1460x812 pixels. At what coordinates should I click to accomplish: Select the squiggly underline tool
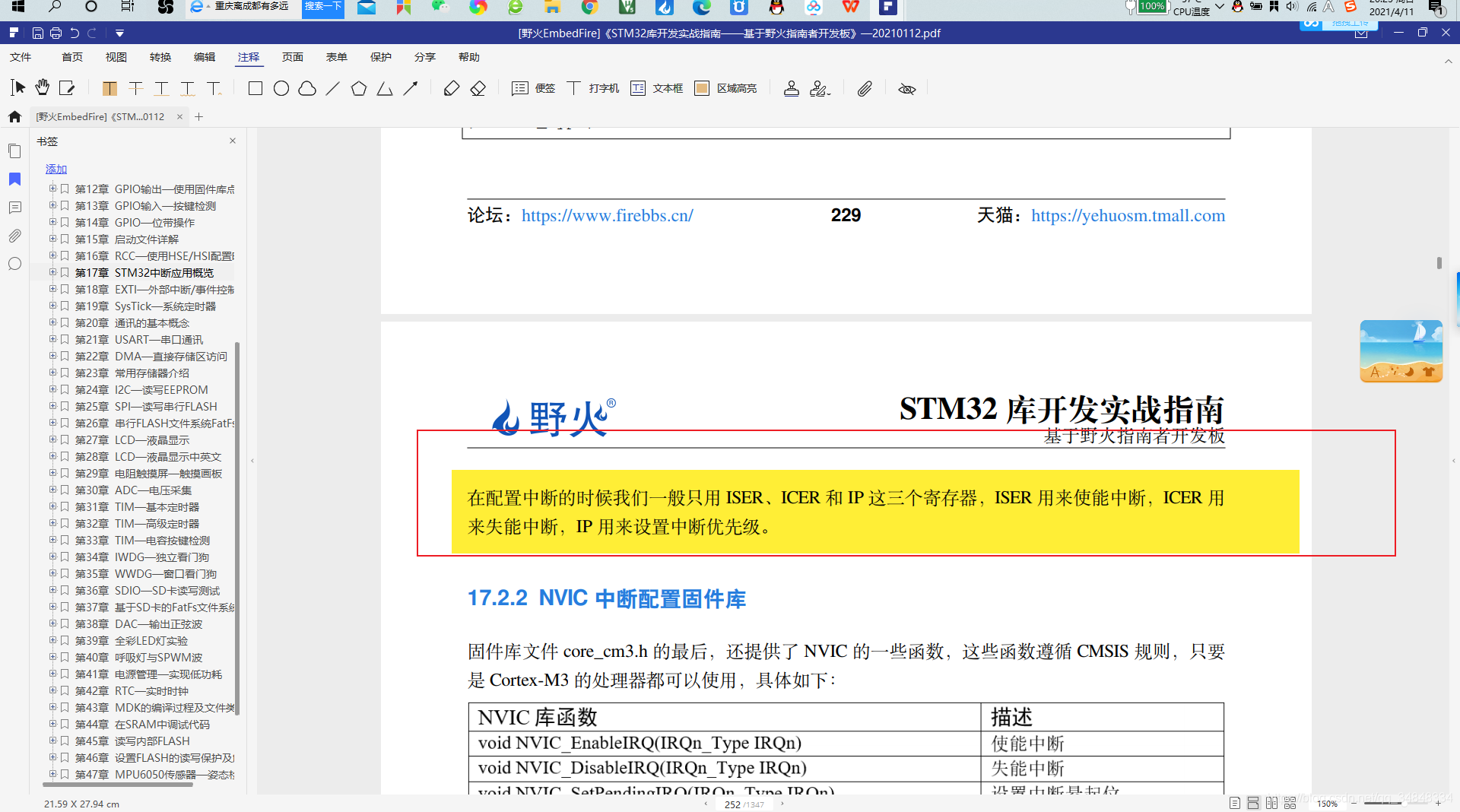[x=187, y=88]
